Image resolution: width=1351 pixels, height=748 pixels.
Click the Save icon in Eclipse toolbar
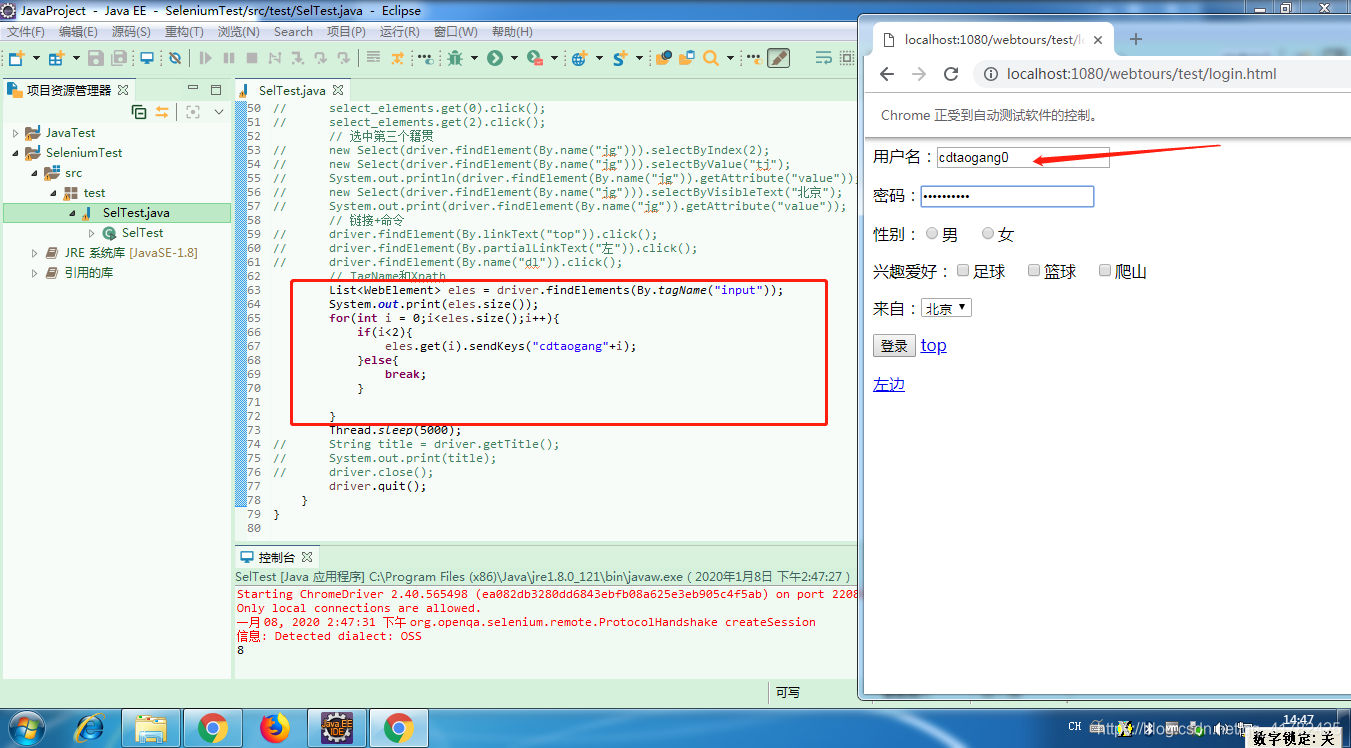[96, 58]
